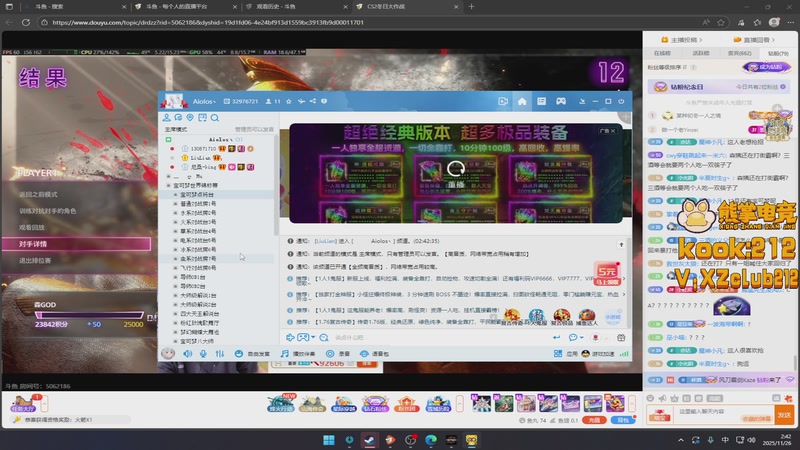Refresh the browser page

tap(26, 22)
